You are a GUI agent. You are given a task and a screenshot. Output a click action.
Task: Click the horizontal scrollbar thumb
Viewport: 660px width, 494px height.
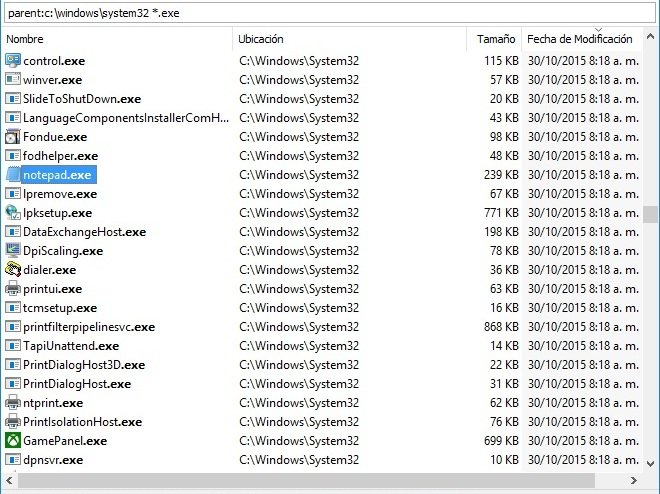point(306,480)
